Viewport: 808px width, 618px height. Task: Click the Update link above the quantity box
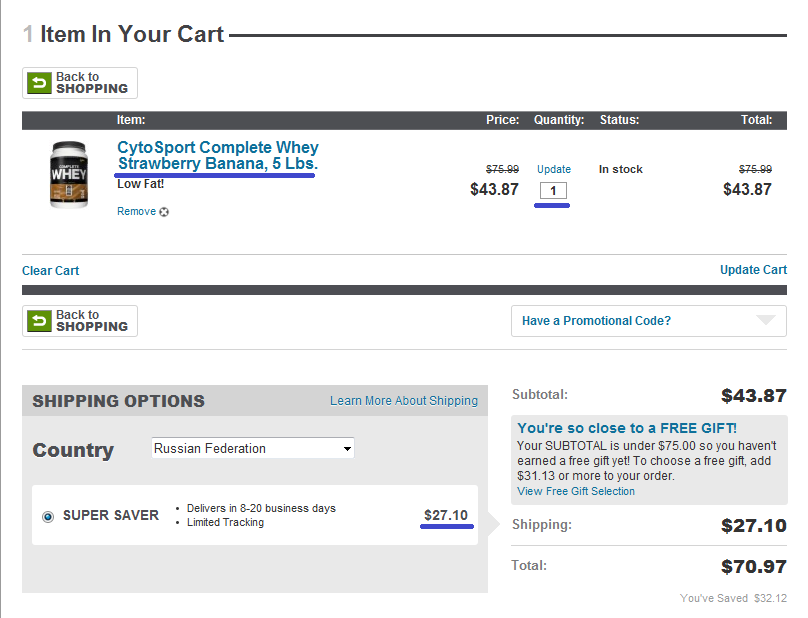[554, 169]
